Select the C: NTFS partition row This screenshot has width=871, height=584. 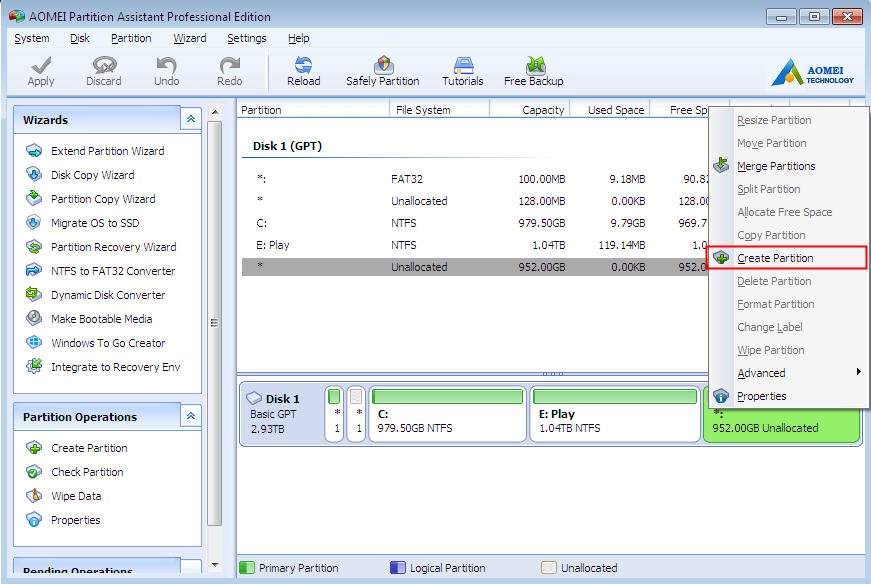pyautogui.click(x=475, y=223)
